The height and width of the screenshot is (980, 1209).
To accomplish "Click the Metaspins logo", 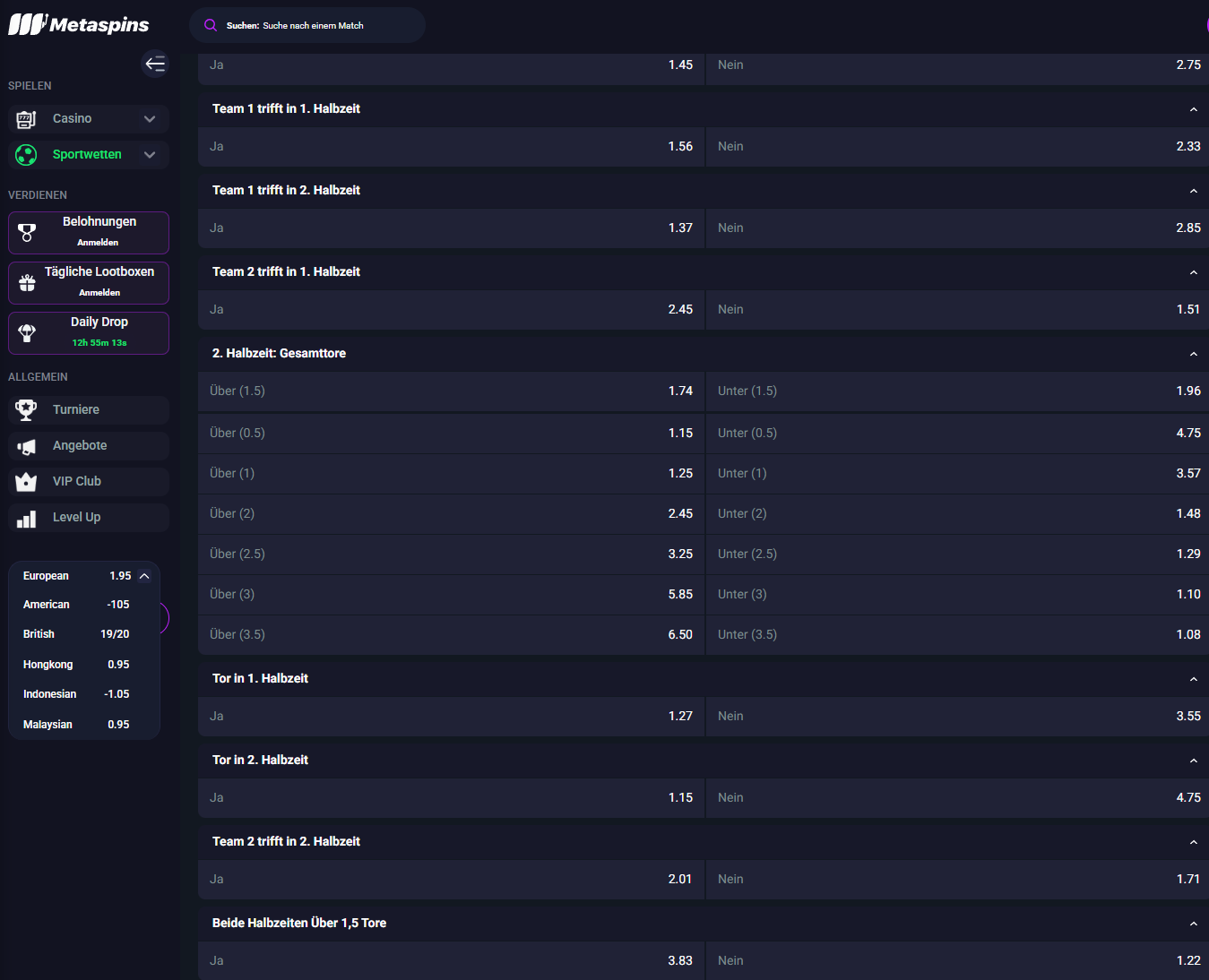I will (79, 25).
